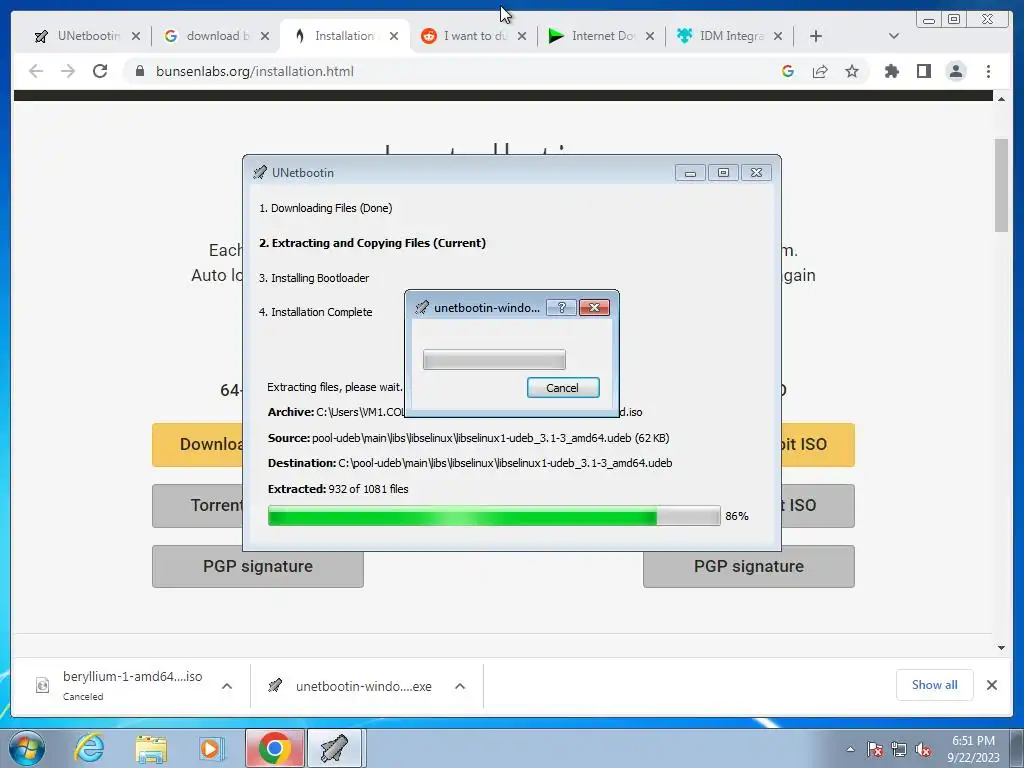Click the page vertical scrollbar thumb

pyautogui.click(x=1002, y=185)
